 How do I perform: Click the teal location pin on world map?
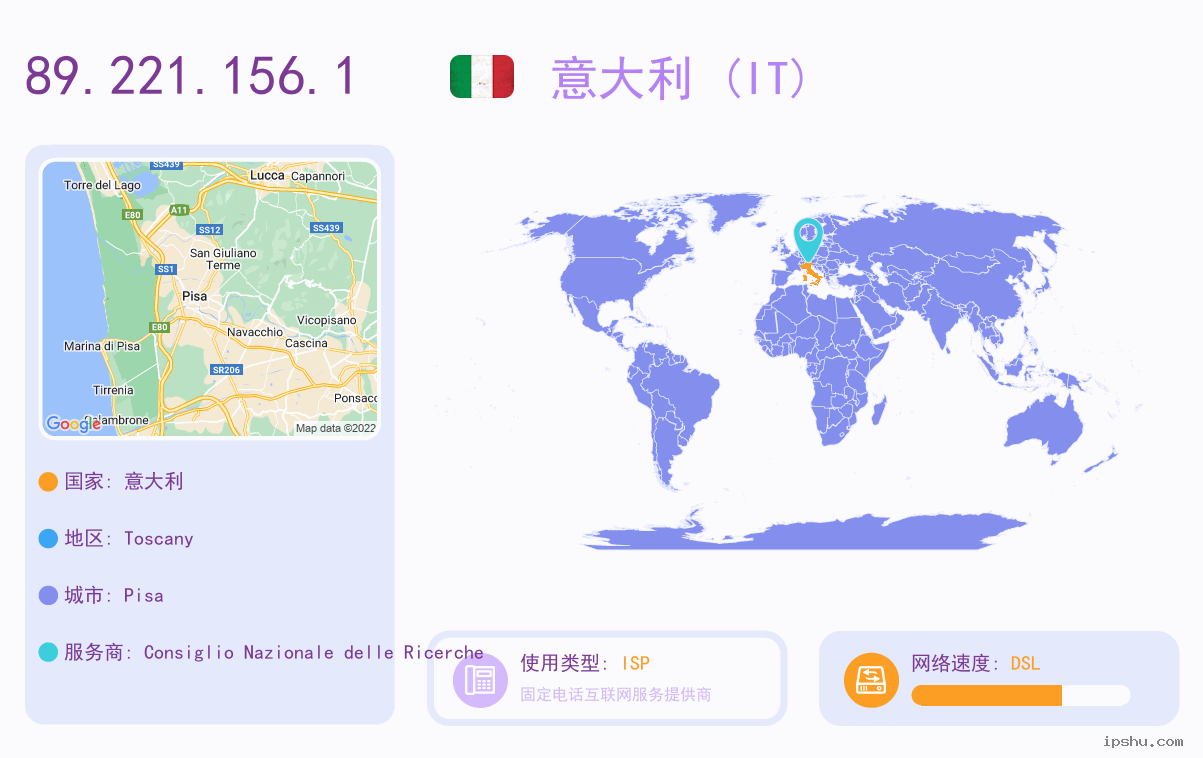pyautogui.click(x=808, y=240)
